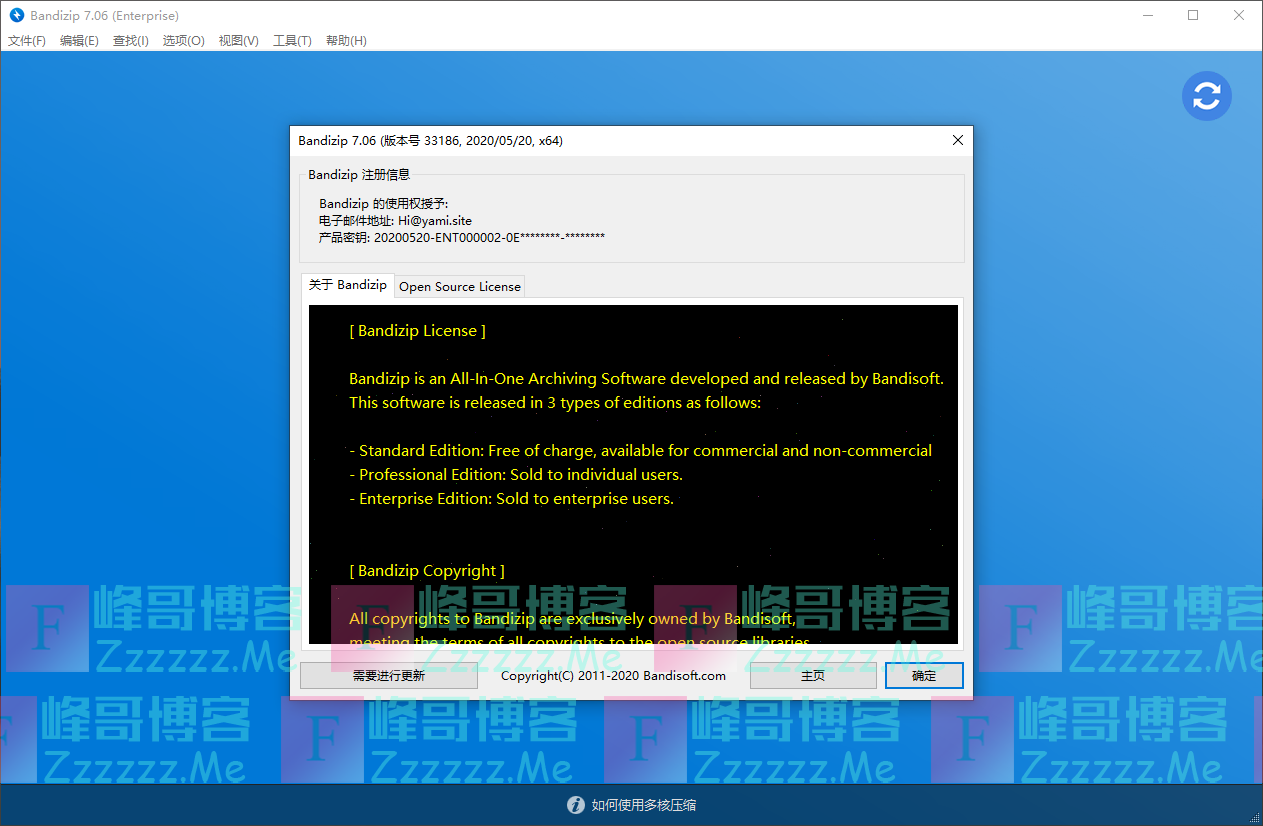
Task: Click the 主页 button
Action: point(813,676)
